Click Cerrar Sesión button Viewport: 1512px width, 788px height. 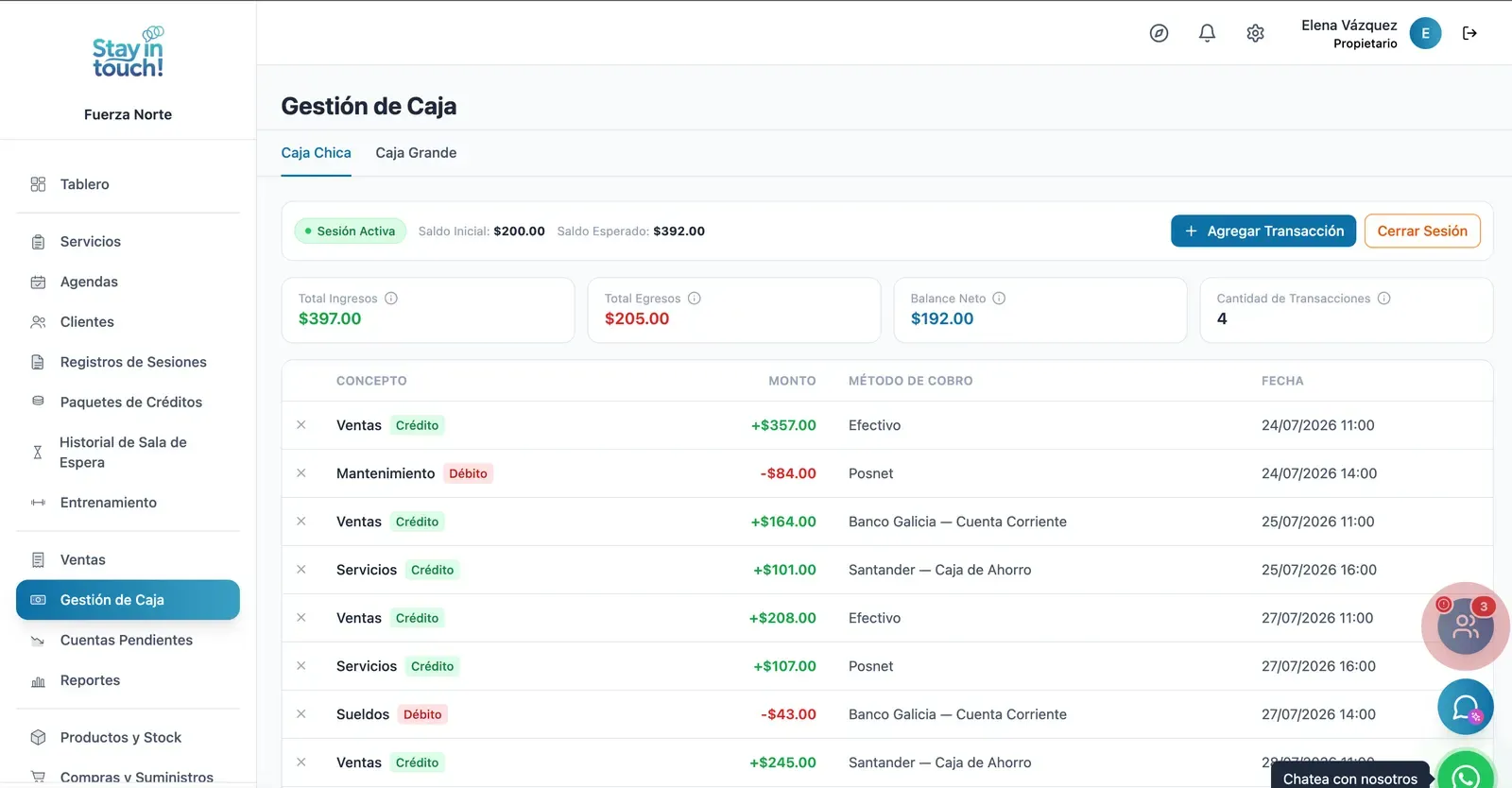[1422, 231]
